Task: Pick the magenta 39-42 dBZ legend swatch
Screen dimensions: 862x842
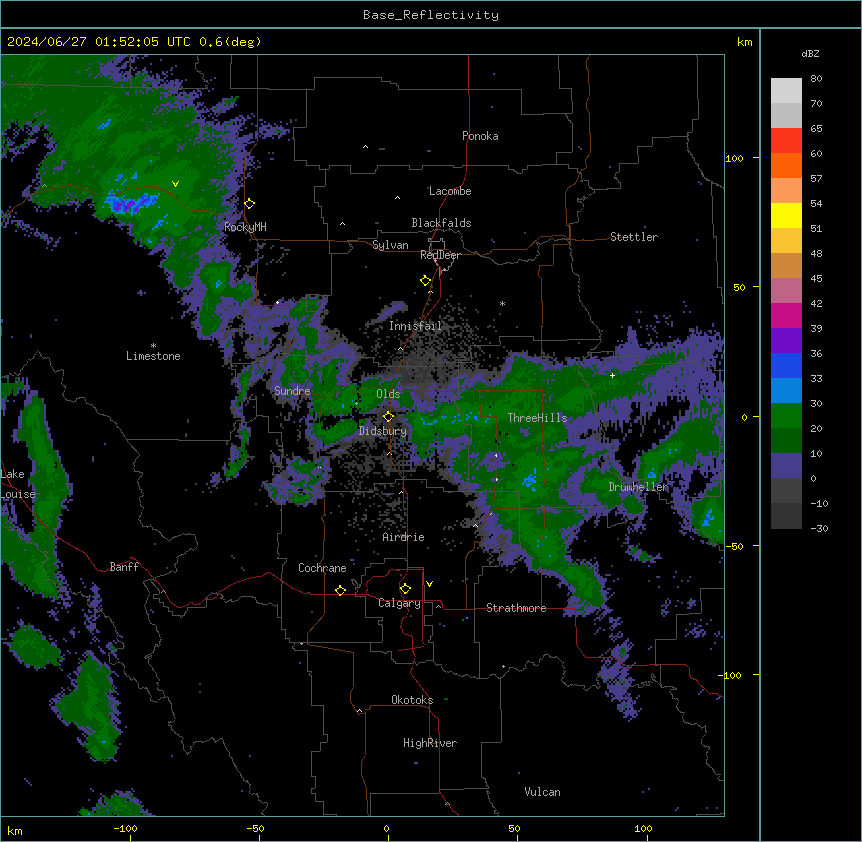Action: (786, 315)
